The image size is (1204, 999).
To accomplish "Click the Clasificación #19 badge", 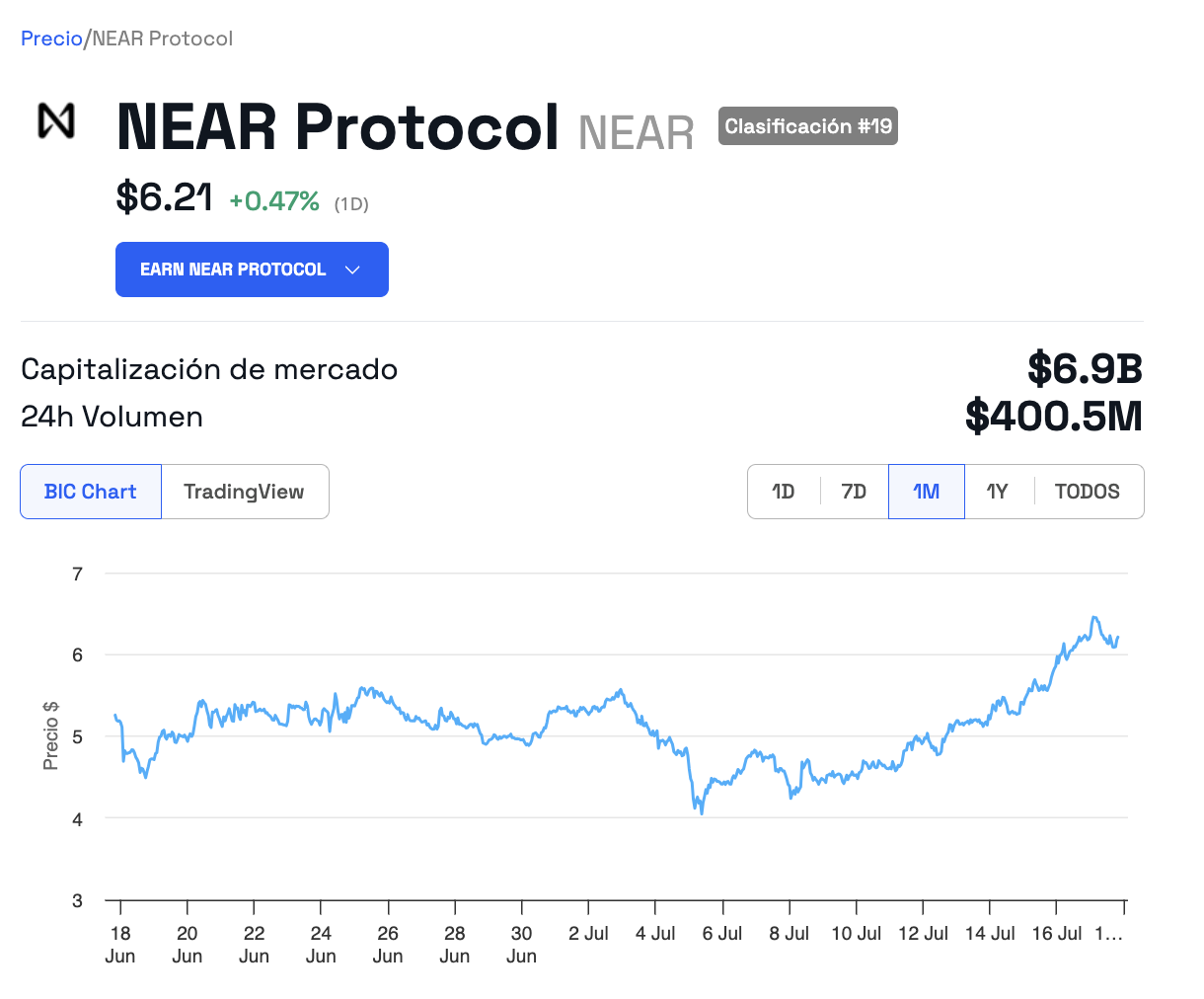I will click(x=808, y=126).
